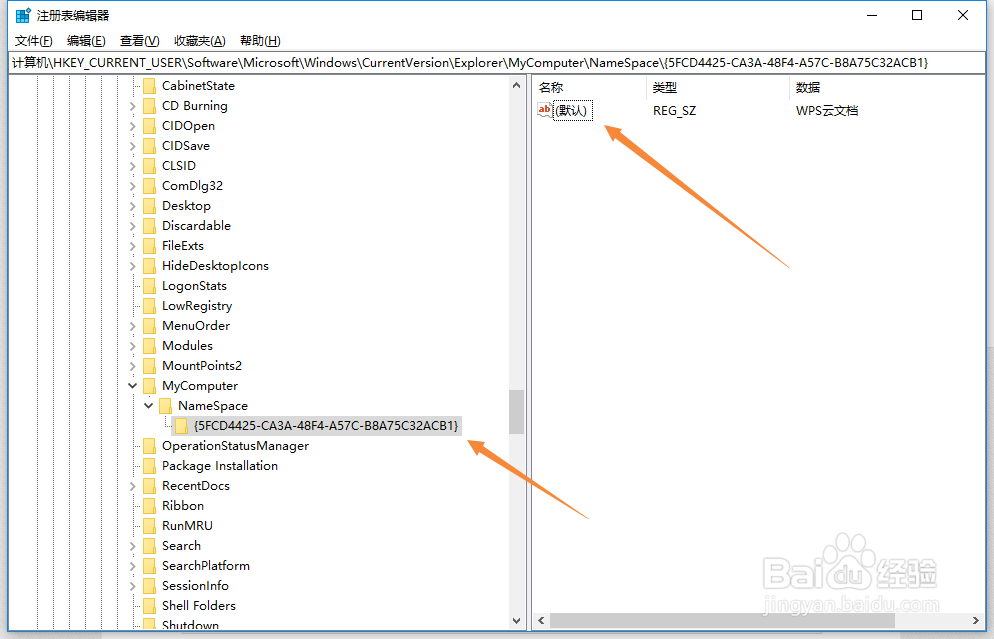Image resolution: width=994 pixels, height=639 pixels.
Task: Click the values pane scroll right arrow
Action: [x=976, y=621]
